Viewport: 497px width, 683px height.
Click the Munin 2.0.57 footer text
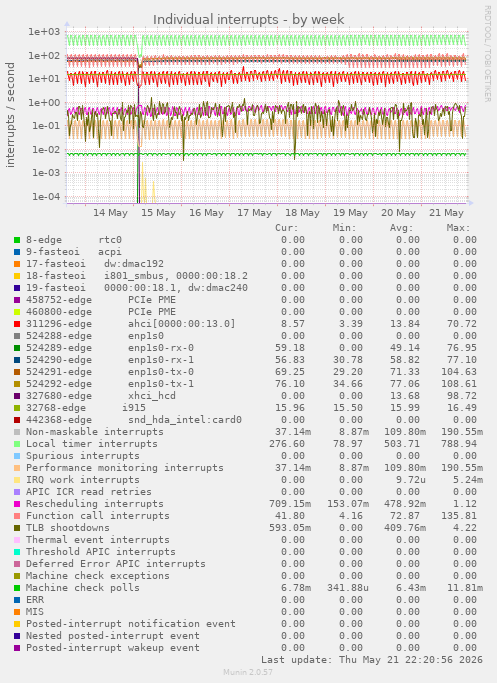point(248,672)
